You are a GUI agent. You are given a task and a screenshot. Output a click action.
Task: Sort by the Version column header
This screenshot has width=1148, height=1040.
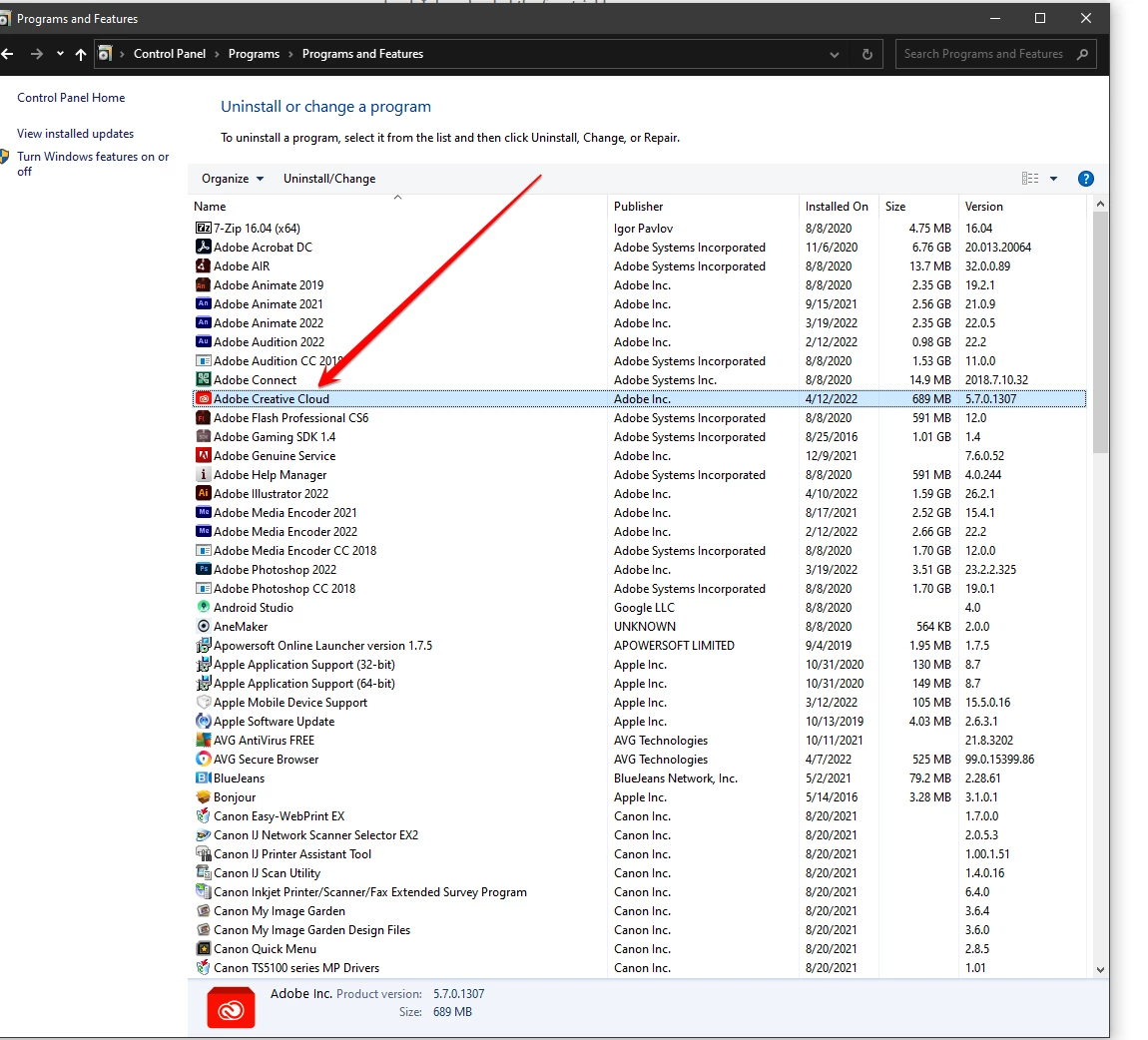pos(1022,207)
